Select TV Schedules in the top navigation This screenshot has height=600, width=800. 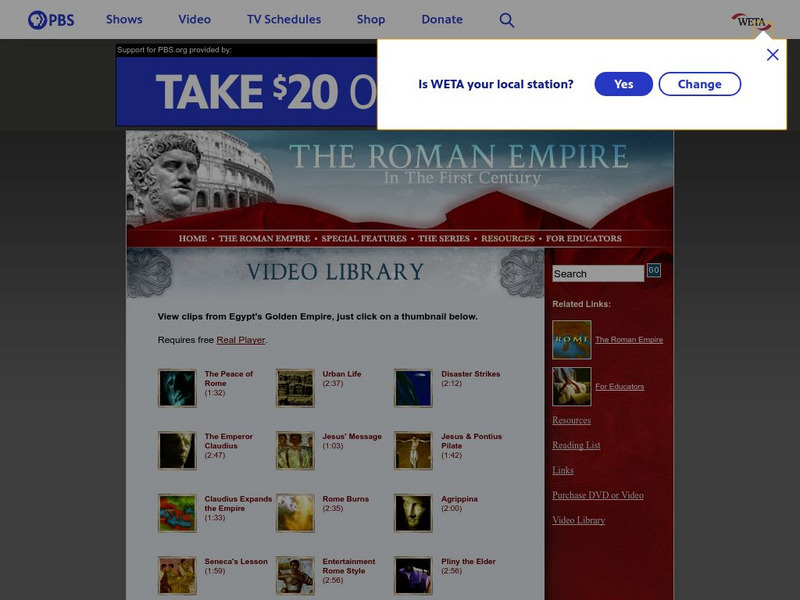pos(283,18)
